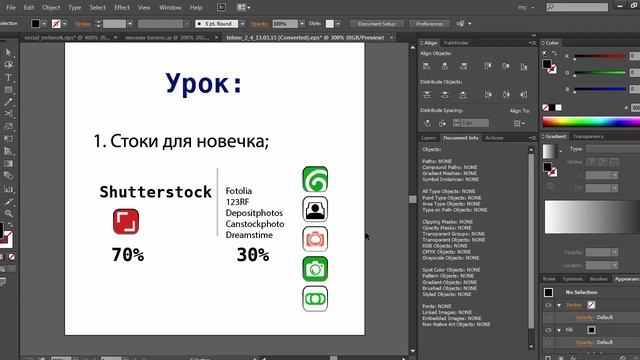The image size is (640, 360).
Task: Select the Type tool
Action: click(x=8, y=78)
